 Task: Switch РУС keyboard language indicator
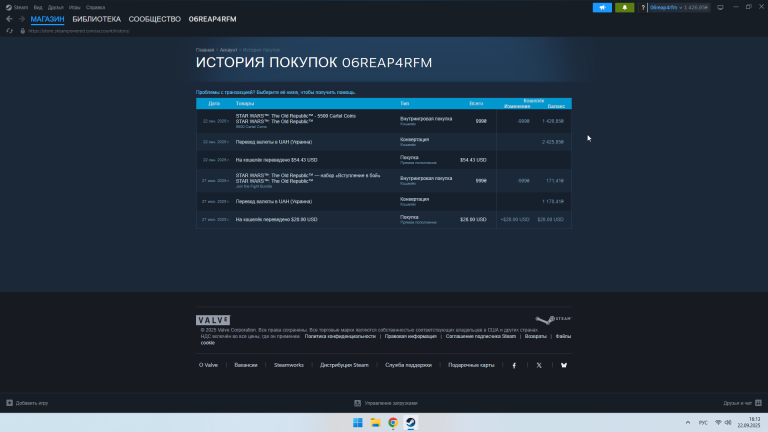(x=703, y=423)
